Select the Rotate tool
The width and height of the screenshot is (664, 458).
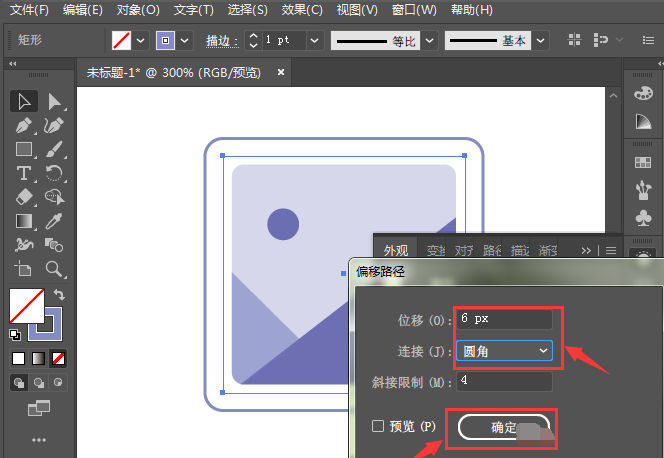54,174
